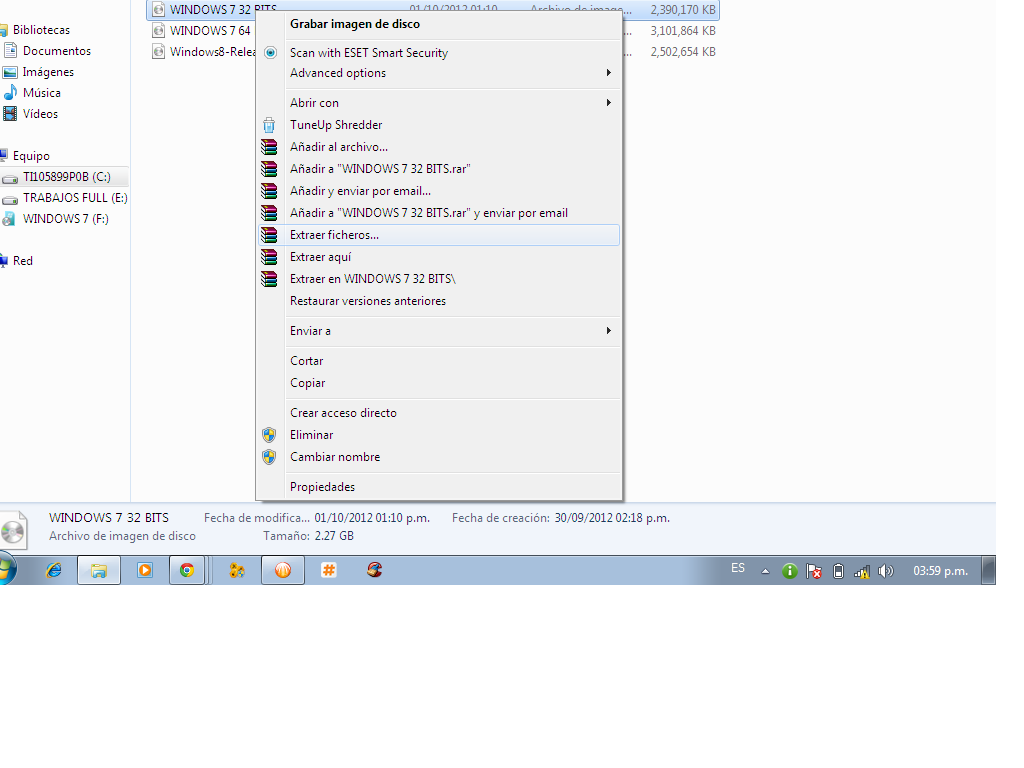Select Añadir y enviar por email...

360,191
